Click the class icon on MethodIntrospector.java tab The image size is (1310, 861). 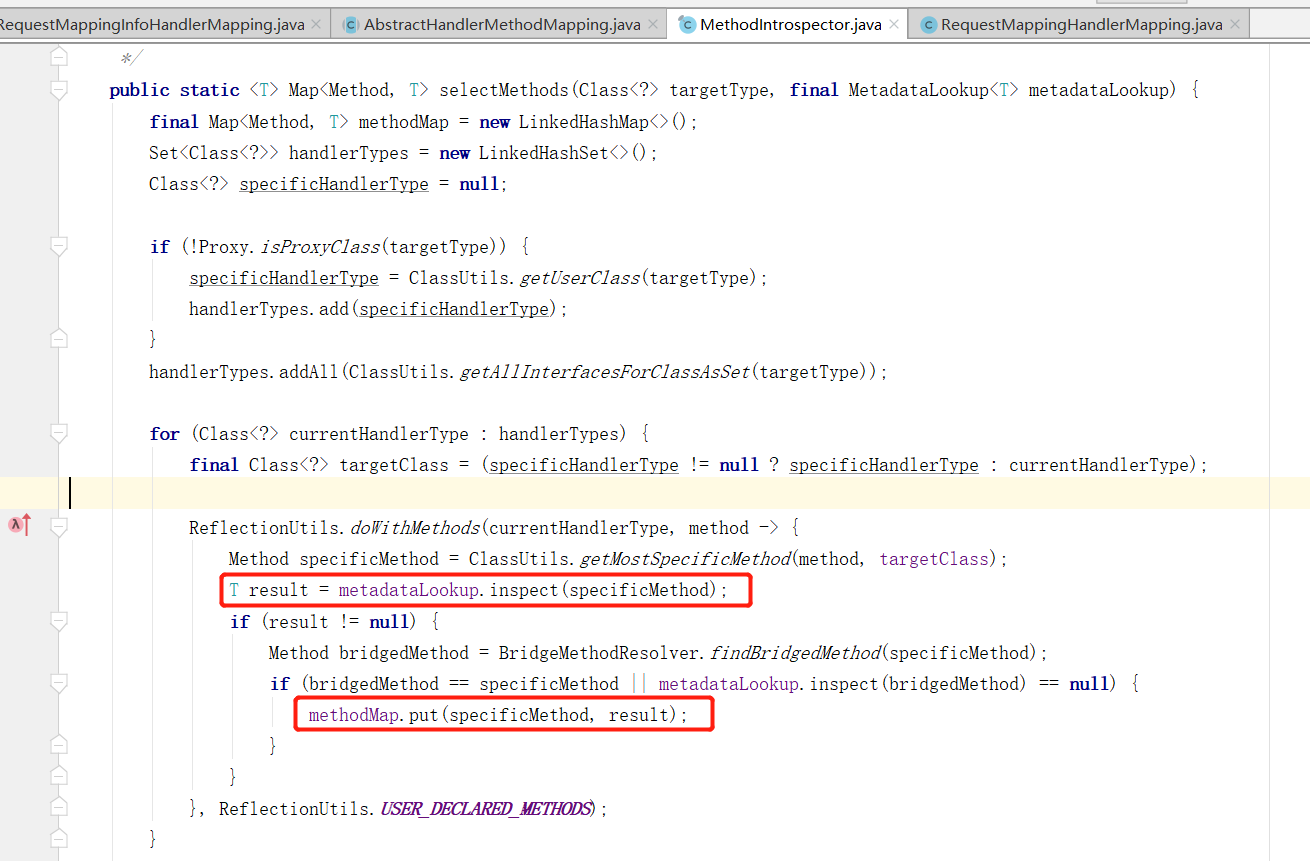pyautogui.click(x=687, y=24)
